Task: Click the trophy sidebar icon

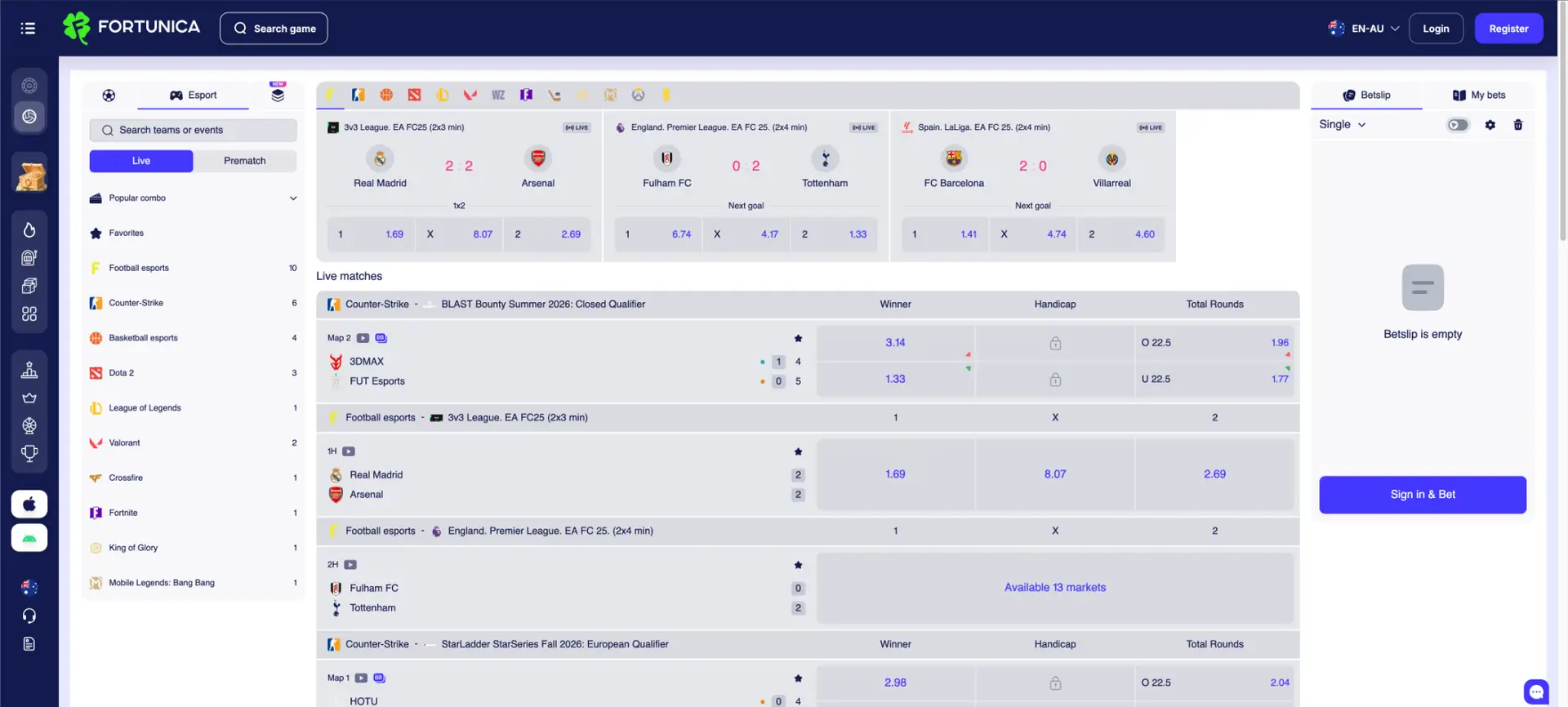Action: click(29, 453)
